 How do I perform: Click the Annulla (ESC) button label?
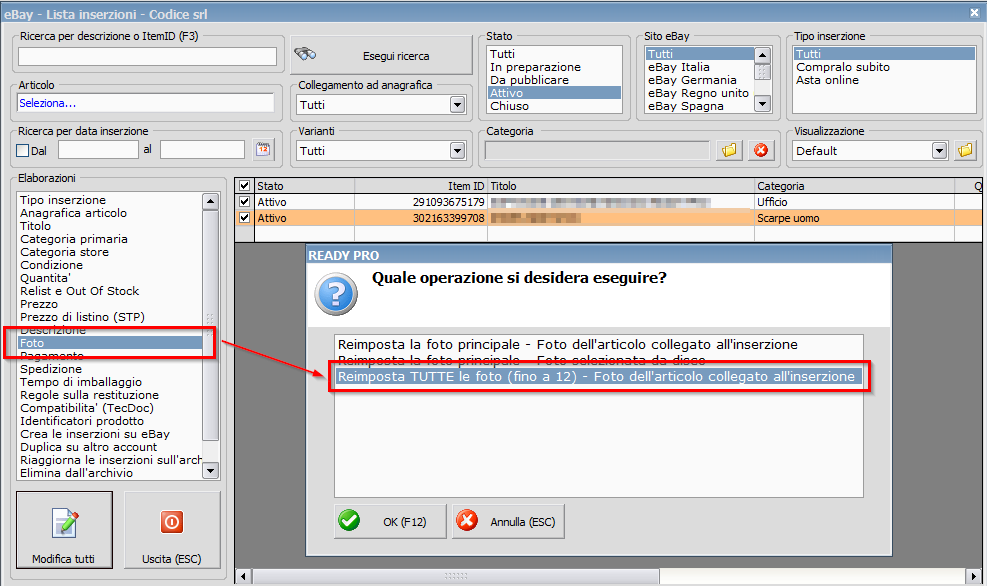coord(522,522)
